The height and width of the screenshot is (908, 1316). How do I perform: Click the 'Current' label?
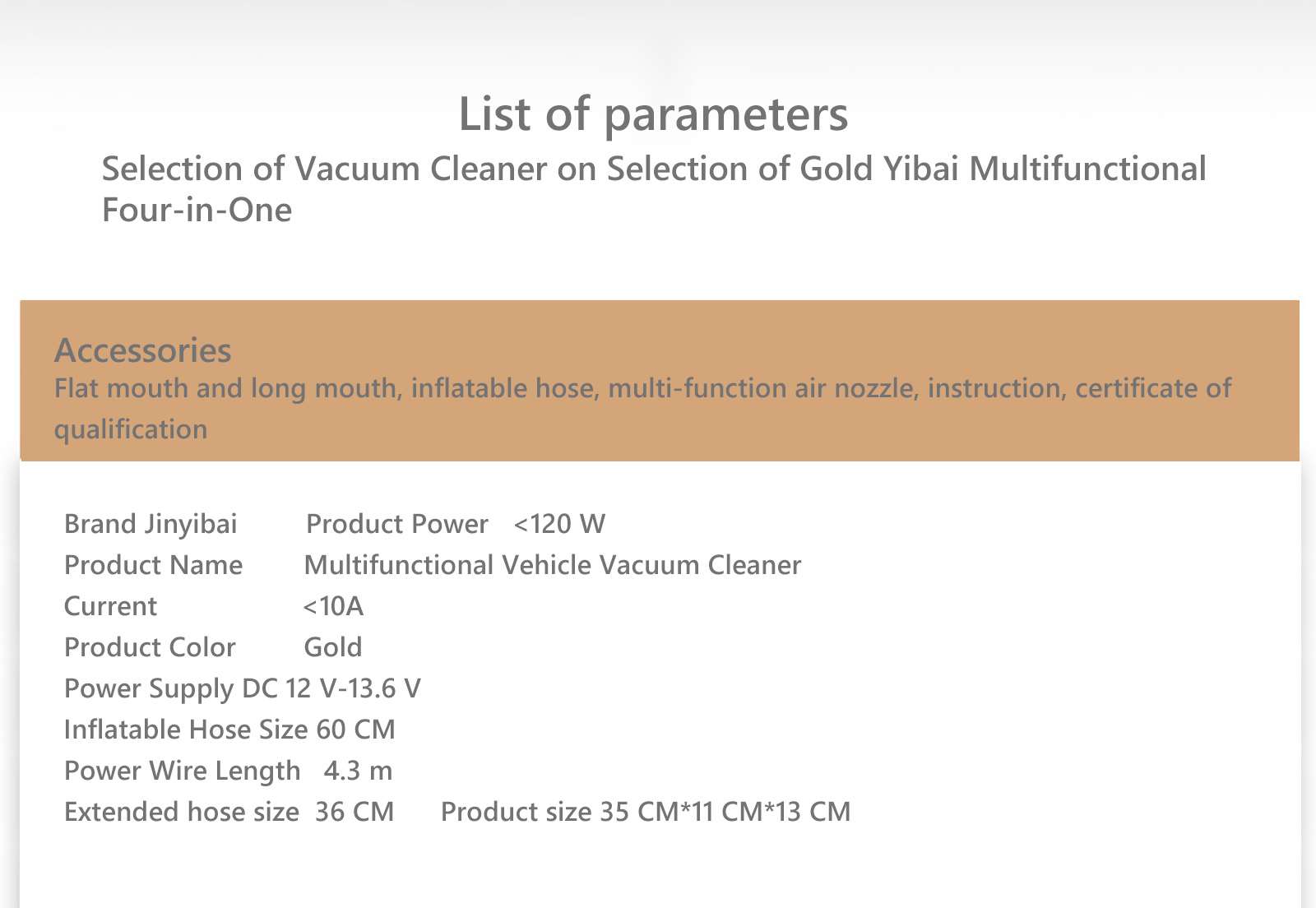110,606
